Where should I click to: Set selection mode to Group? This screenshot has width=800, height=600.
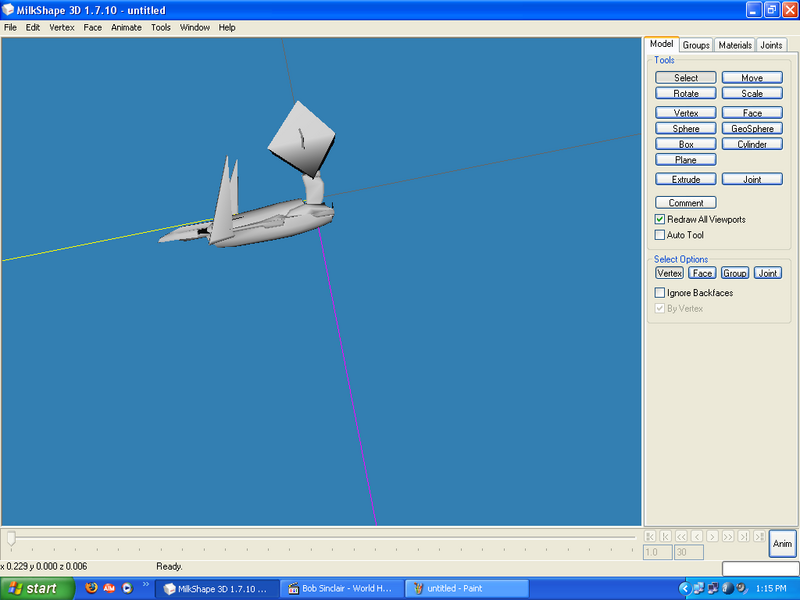point(735,273)
